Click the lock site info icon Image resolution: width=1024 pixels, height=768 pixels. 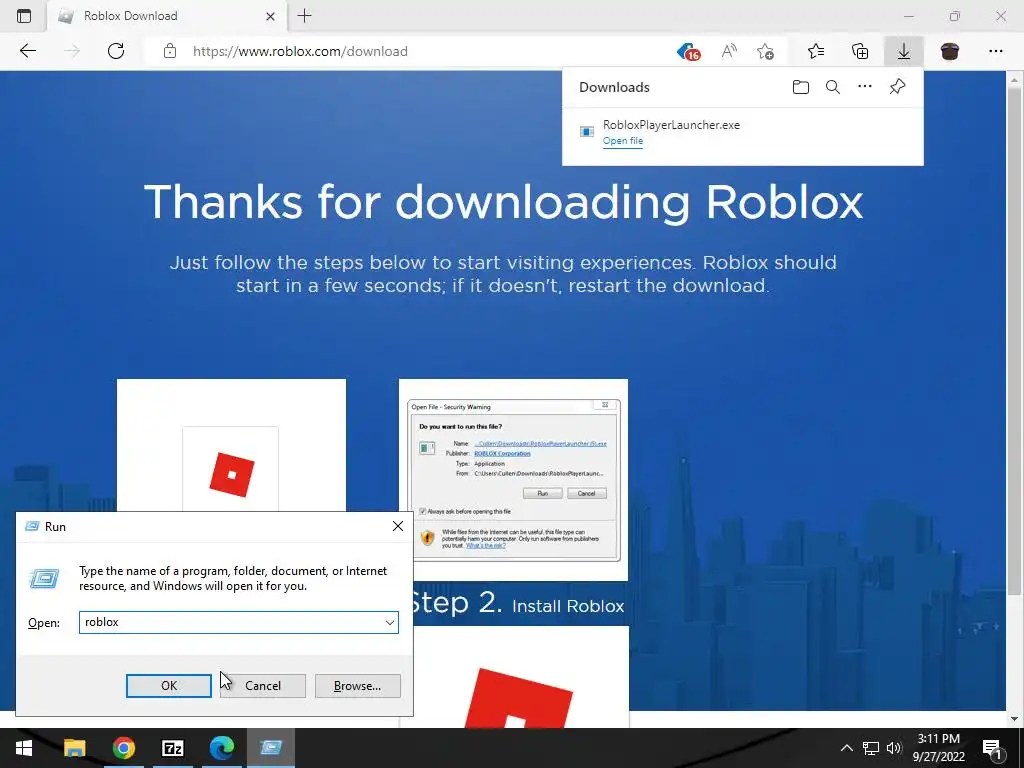170,51
